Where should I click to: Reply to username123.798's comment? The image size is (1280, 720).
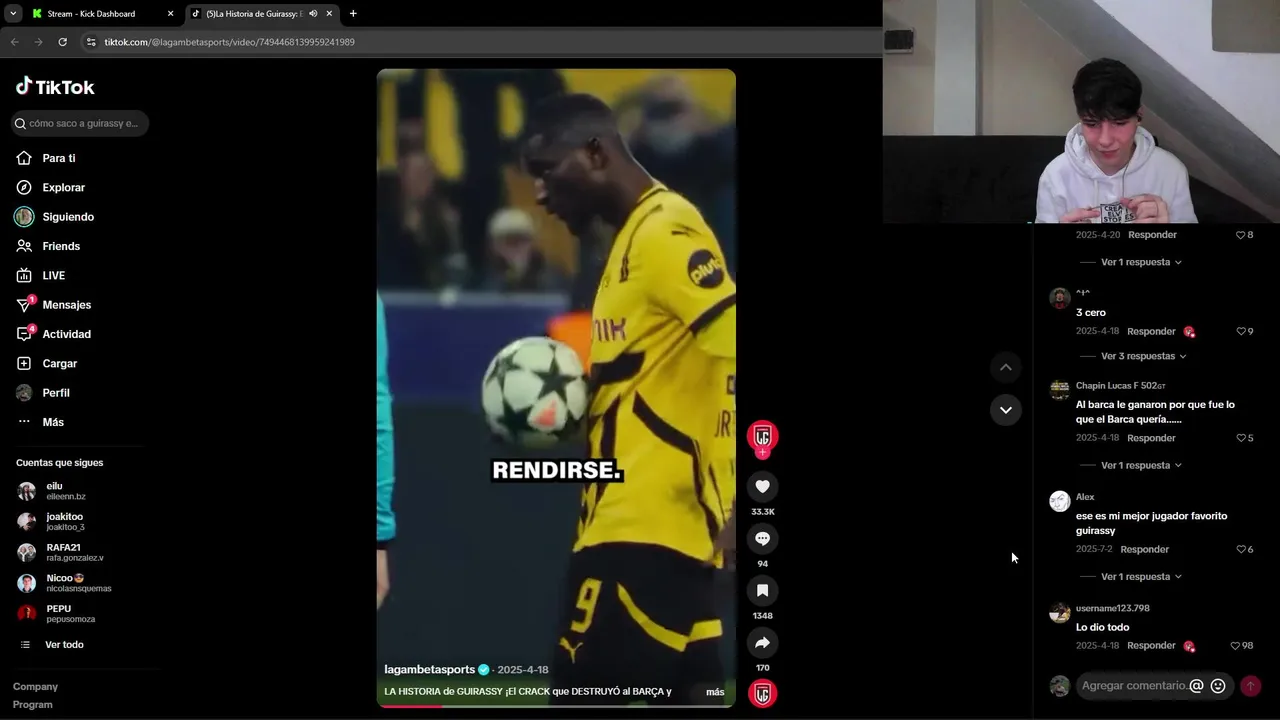pyautogui.click(x=1151, y=646)
